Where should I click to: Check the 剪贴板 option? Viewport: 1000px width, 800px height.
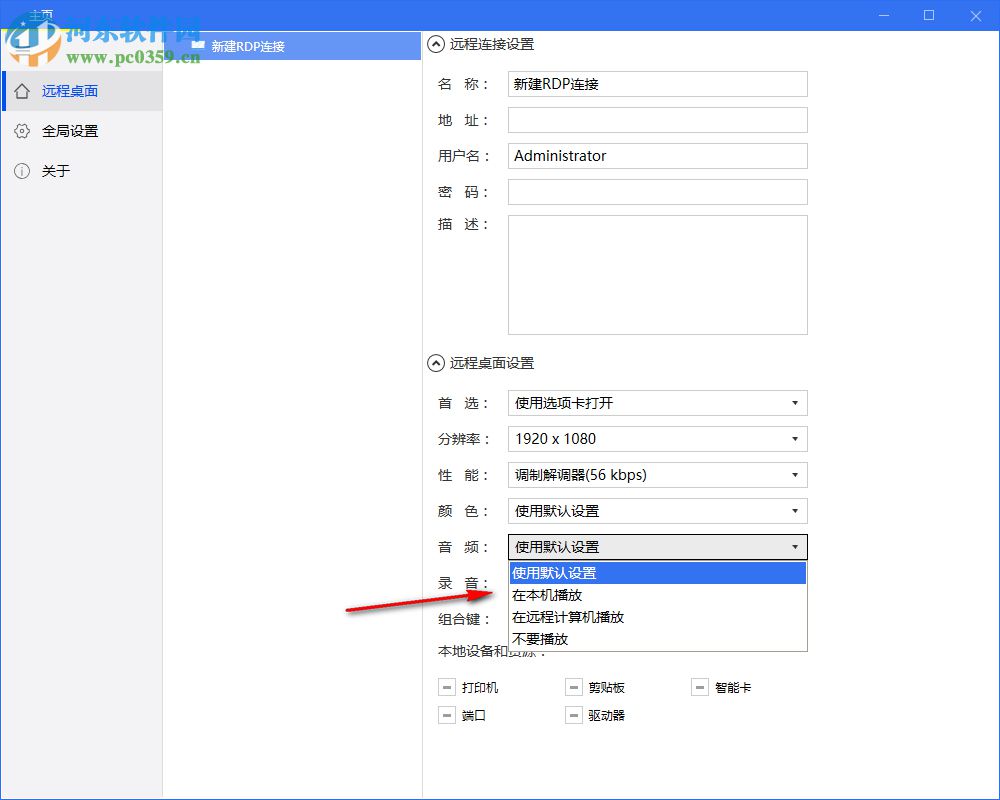coord(574,687)
